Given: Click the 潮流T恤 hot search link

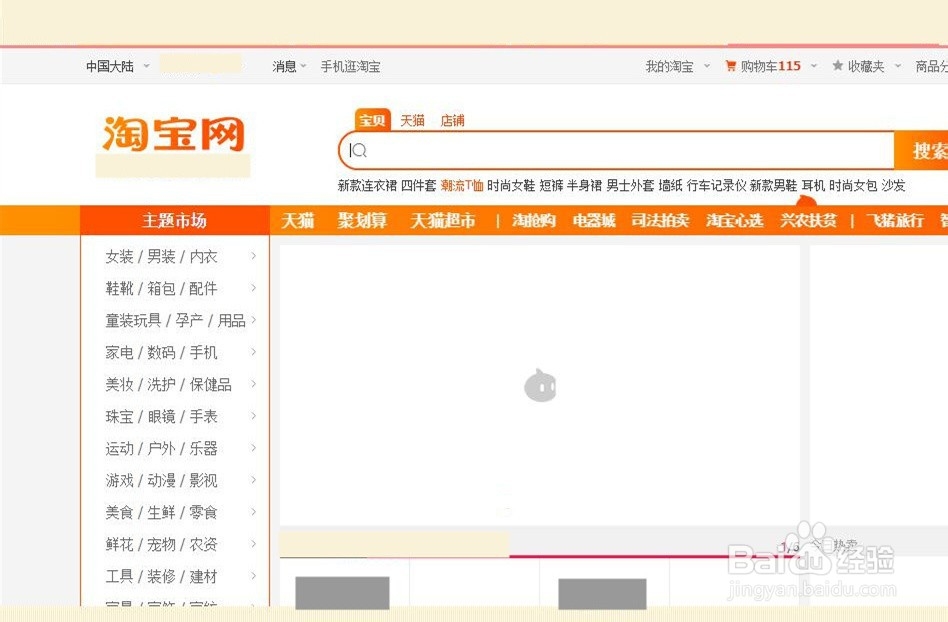Looking at the screenshot, I should [462, 186].
